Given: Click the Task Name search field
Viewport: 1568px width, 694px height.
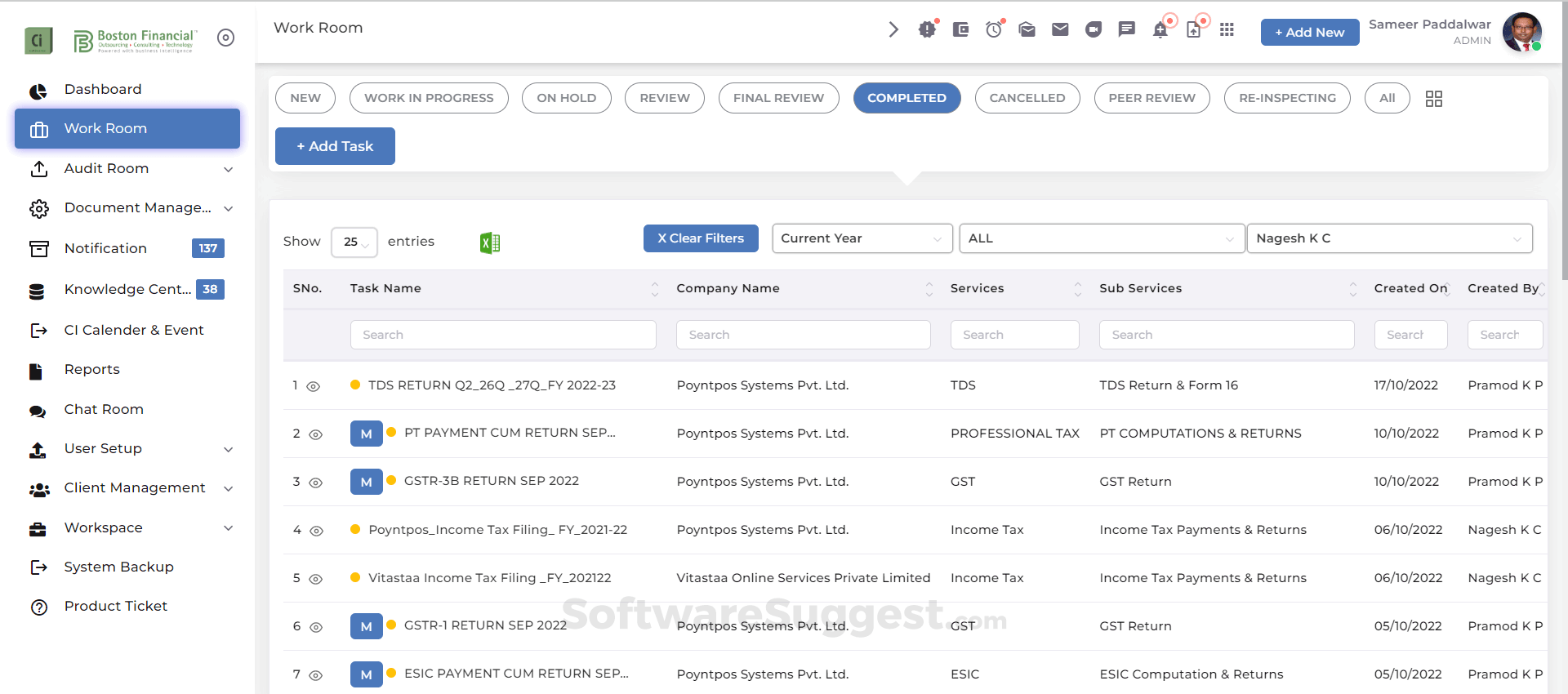Looking at the screenshot, I should [x=503, y=335].
